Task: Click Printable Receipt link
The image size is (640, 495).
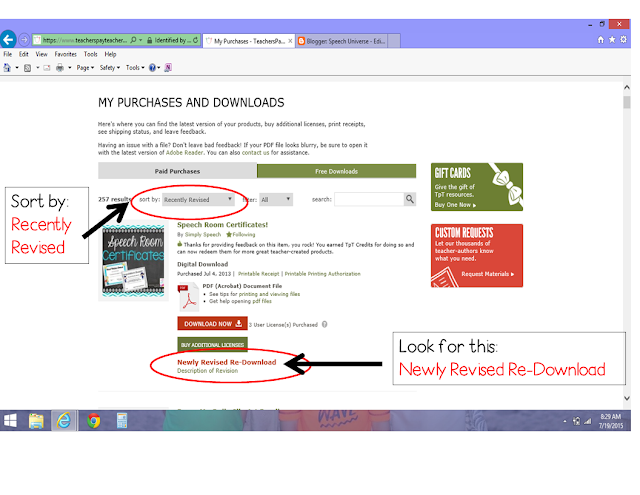Action: (258, 274)
